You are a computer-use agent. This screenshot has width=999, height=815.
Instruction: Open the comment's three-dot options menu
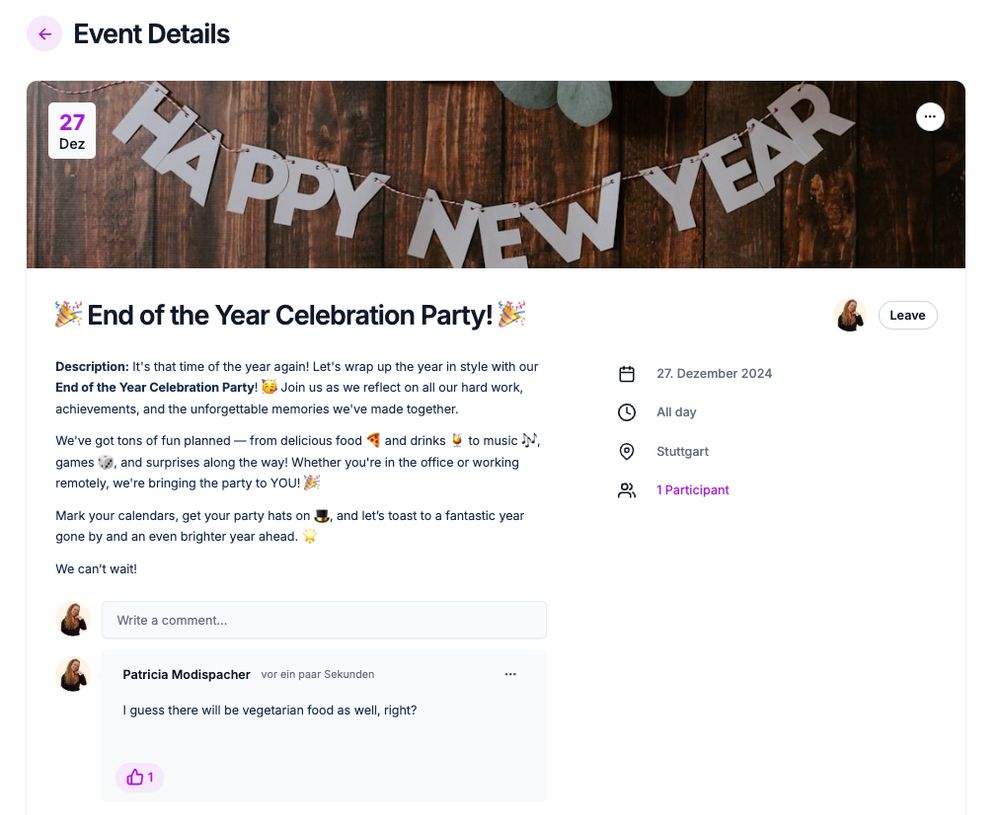point(510,674)
